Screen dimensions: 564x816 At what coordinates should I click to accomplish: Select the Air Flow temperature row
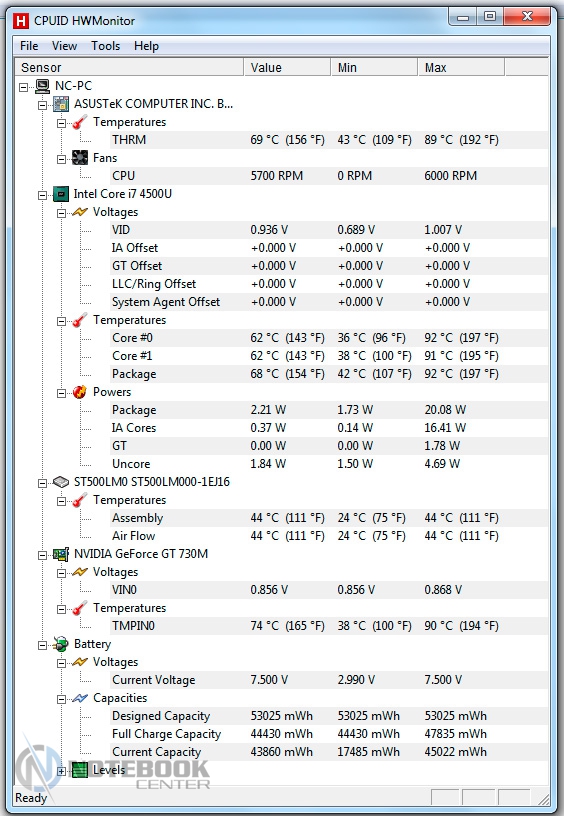click(x=329, y=536)
